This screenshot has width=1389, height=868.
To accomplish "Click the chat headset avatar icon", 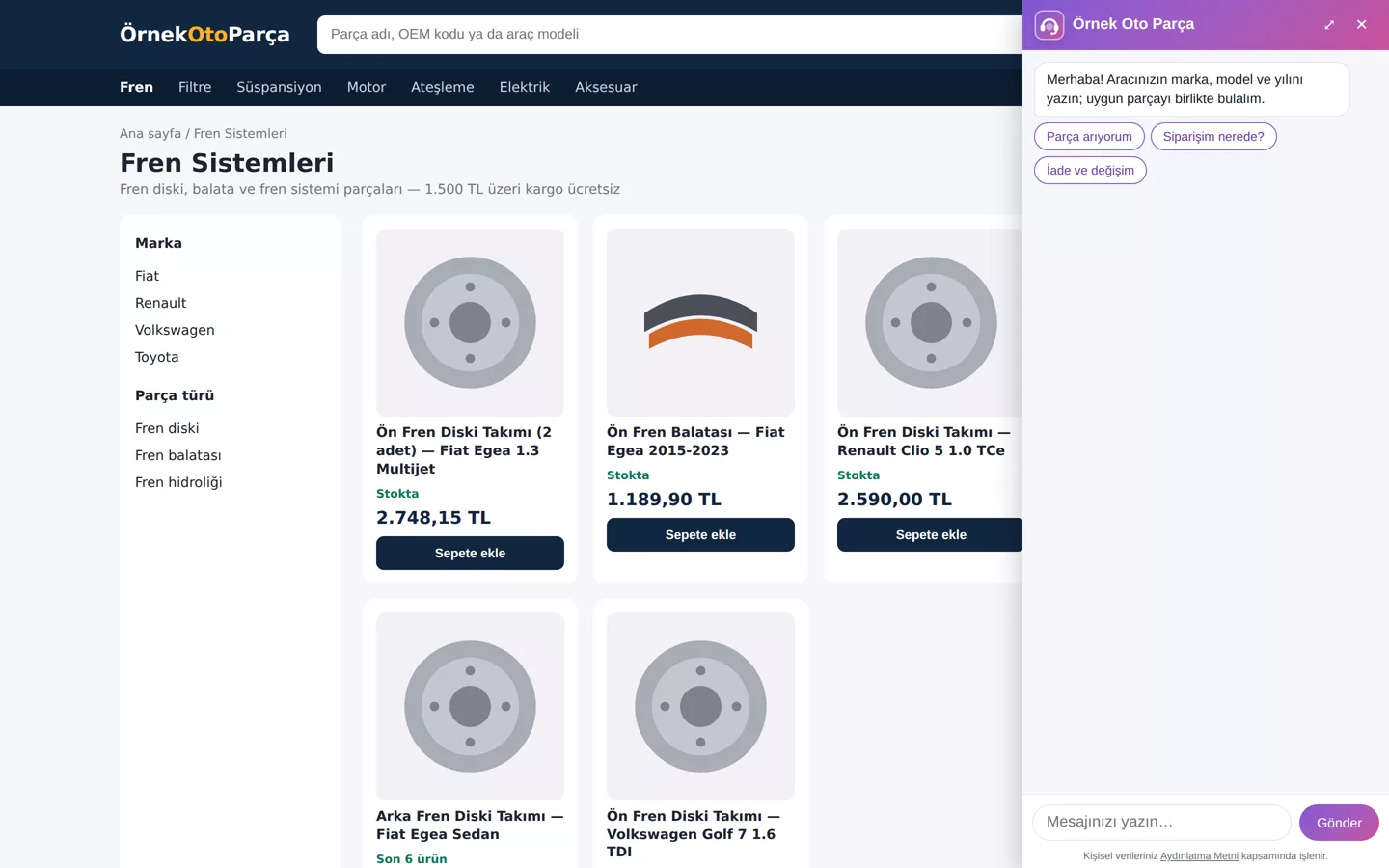I will tap(1049, 25).
